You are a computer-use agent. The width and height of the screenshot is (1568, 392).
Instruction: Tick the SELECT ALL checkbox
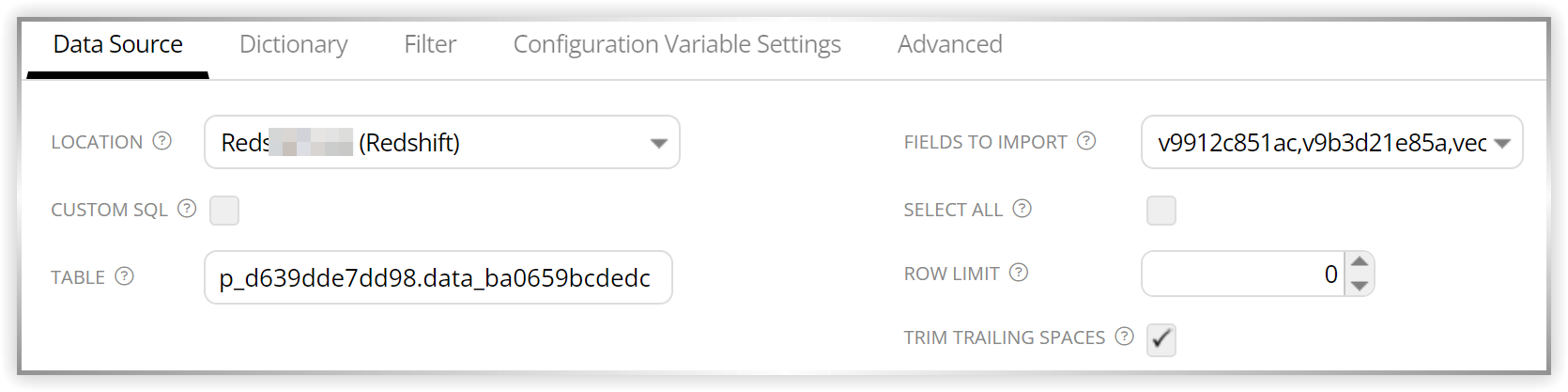pyautogui.click(x=1161, y=211)
